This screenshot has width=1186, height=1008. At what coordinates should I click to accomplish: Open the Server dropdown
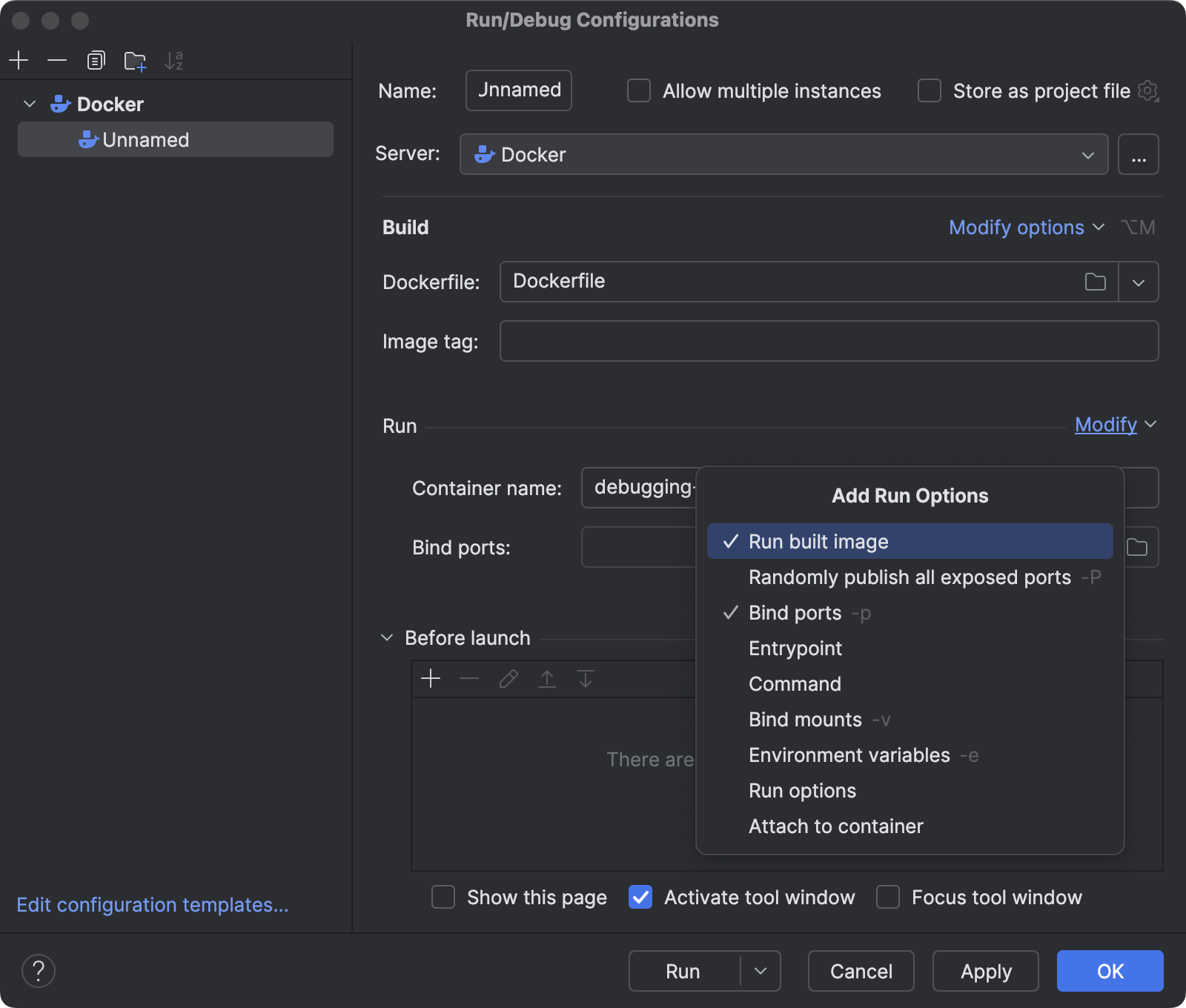(x=1088, y=154)
